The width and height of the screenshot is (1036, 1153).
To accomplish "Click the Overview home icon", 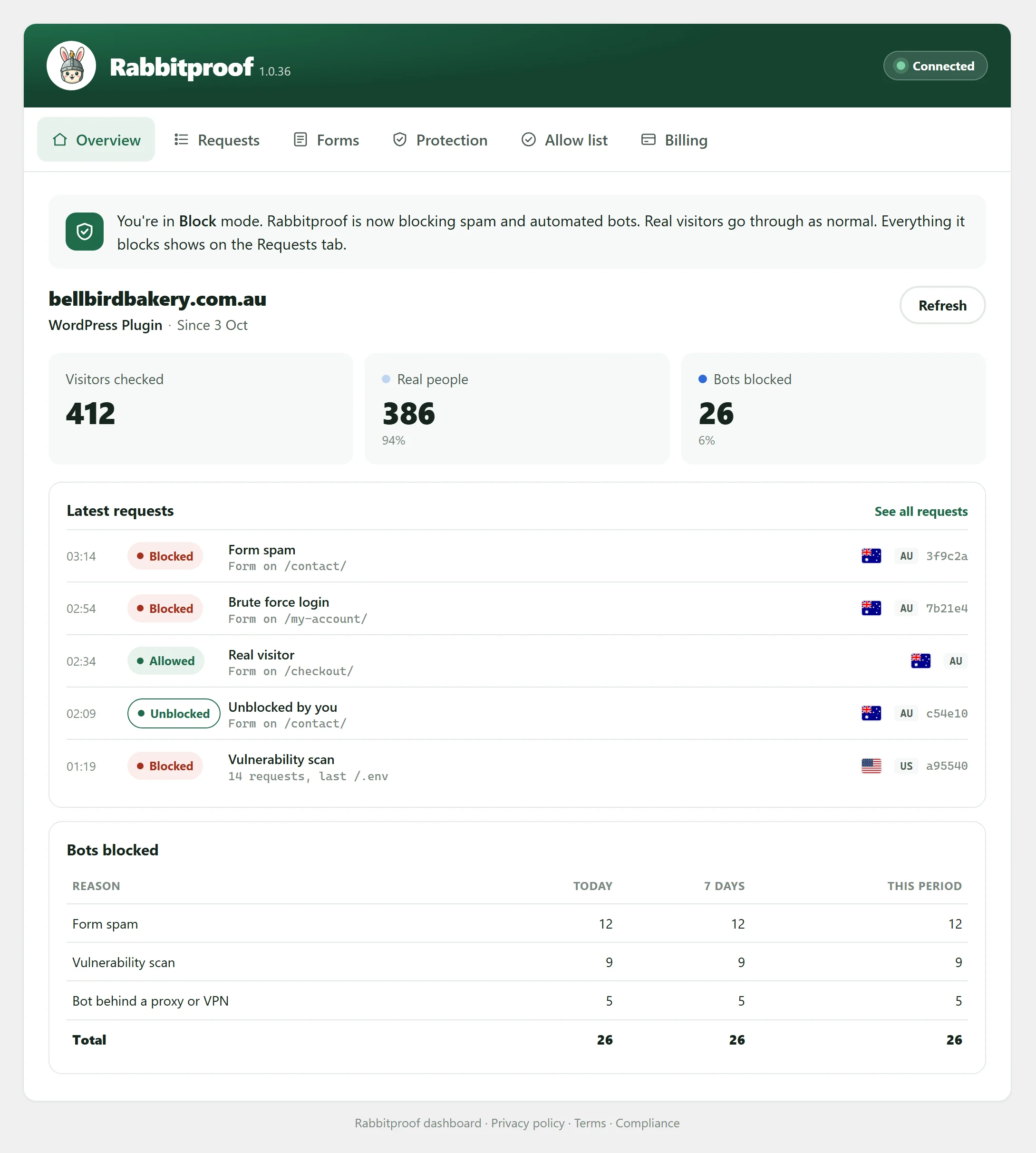I will tap(60, 139).
